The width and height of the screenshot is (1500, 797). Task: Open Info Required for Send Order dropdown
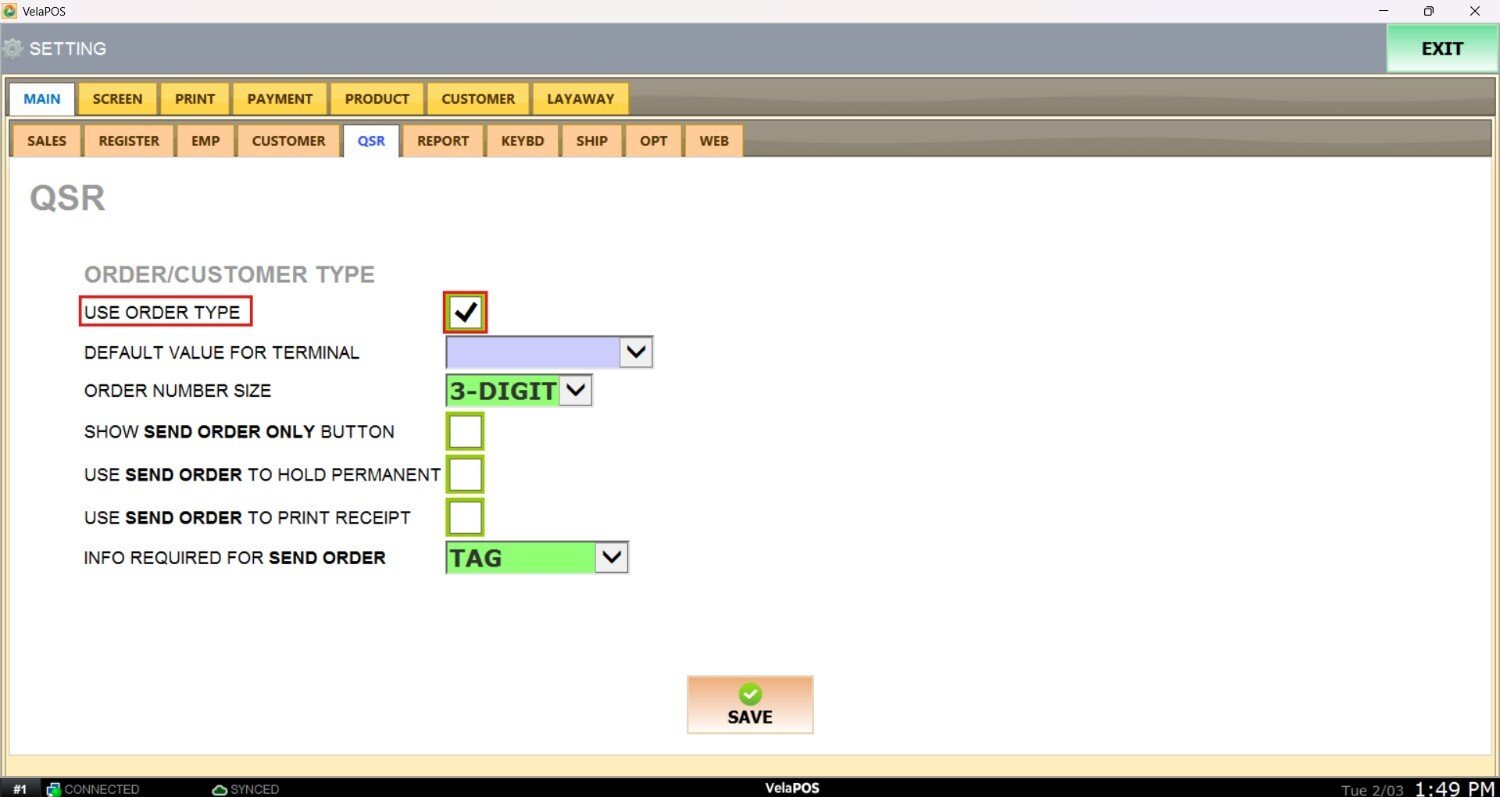point(611,558)
